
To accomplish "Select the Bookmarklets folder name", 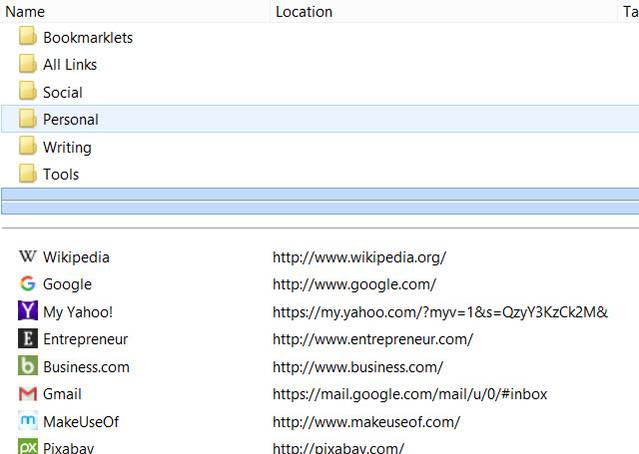I will pyautogui.click(x=88, y=38).
